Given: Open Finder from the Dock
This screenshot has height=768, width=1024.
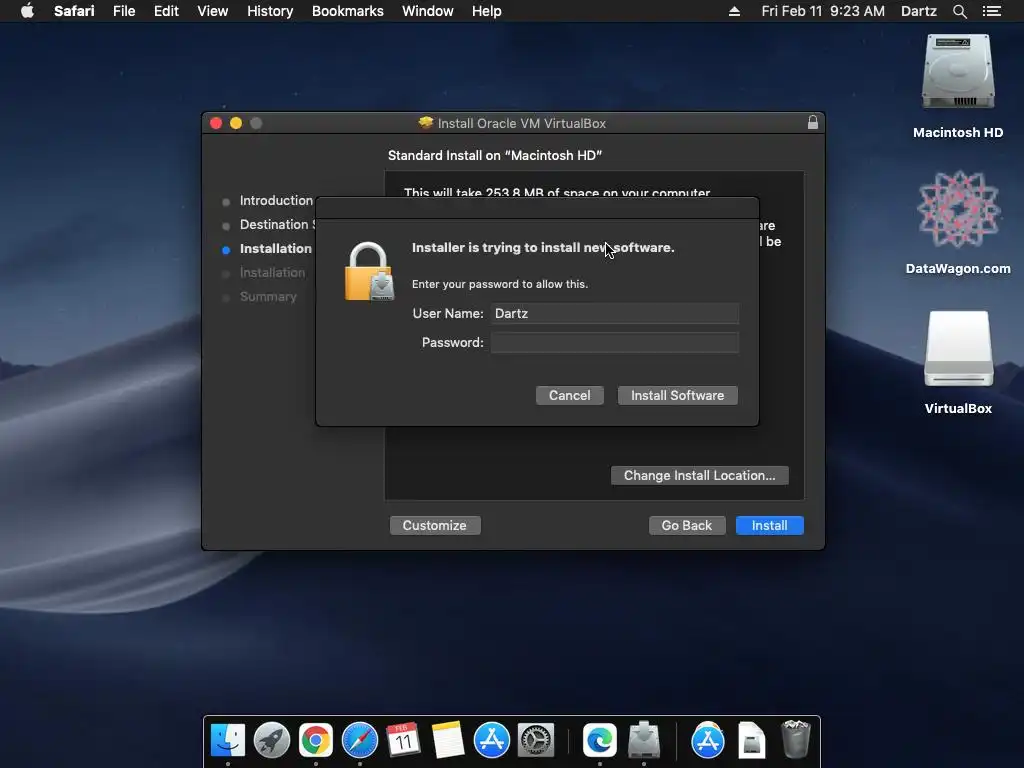Looking at the screenshot, I should tap(227, 740).
